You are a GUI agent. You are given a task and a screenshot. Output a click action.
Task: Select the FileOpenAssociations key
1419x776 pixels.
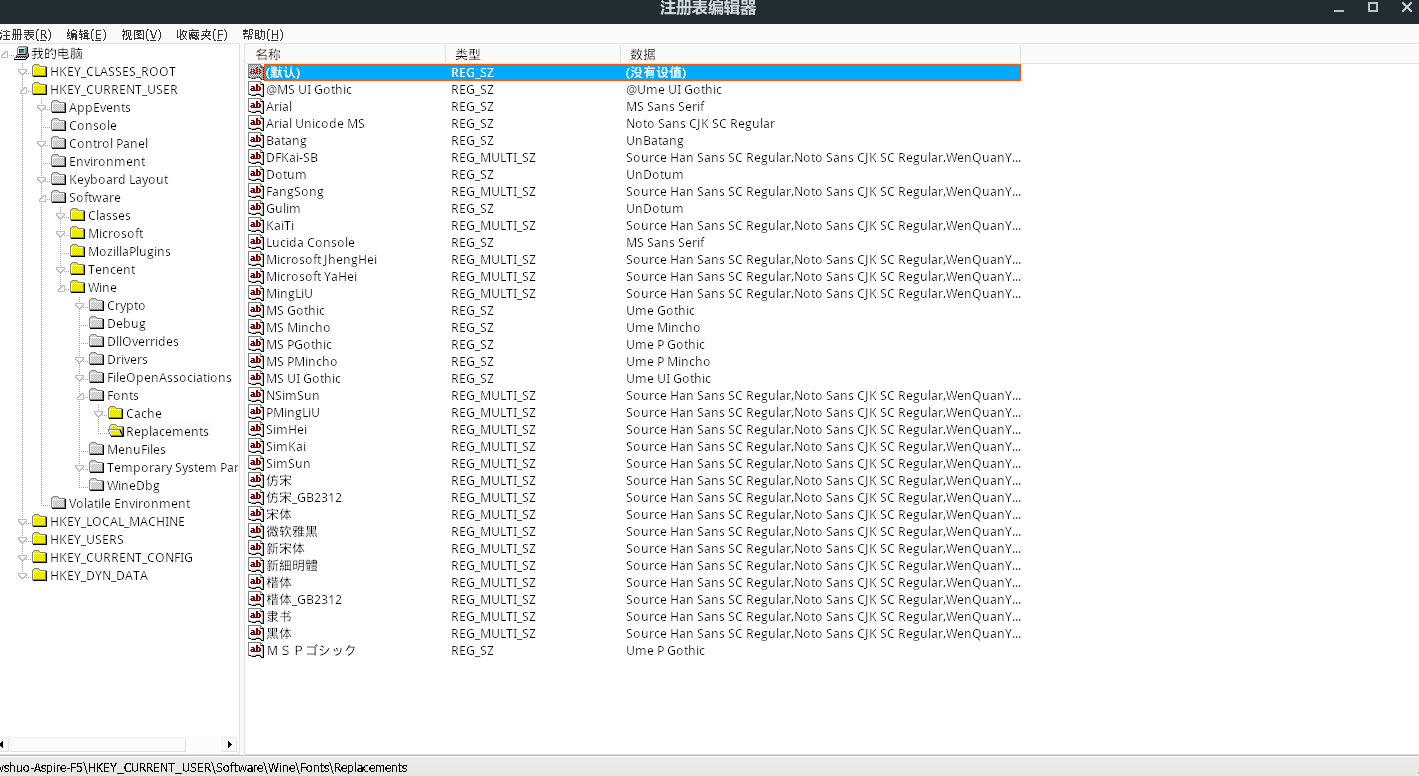coord(169,377)
